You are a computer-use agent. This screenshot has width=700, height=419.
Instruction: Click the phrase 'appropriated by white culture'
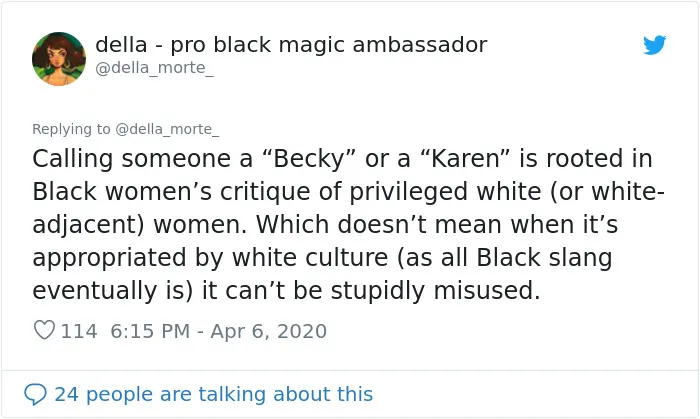coord(210,258)
